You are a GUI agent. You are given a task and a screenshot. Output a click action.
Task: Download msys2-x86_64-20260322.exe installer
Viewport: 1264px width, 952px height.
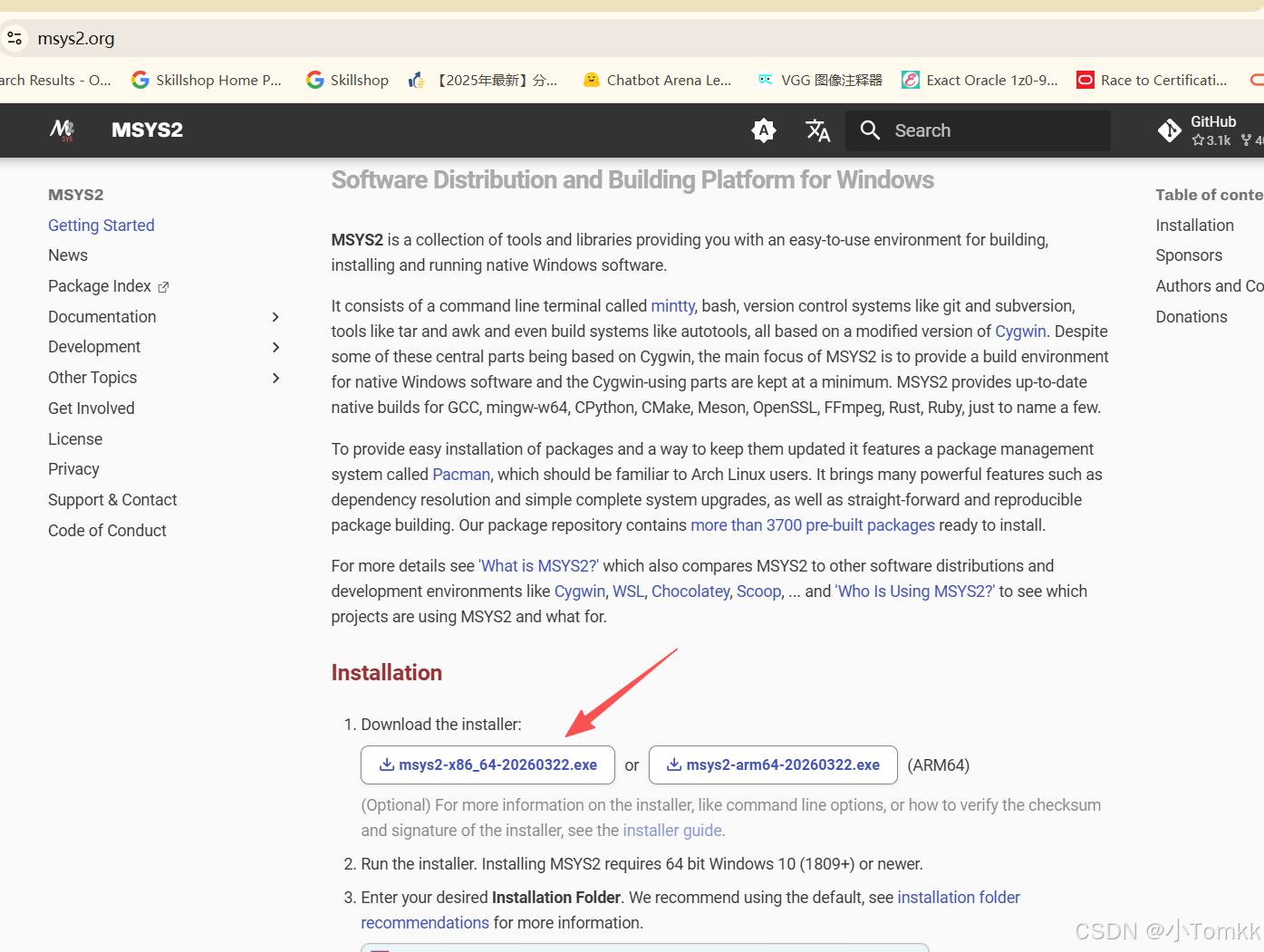tap(487, 764)
